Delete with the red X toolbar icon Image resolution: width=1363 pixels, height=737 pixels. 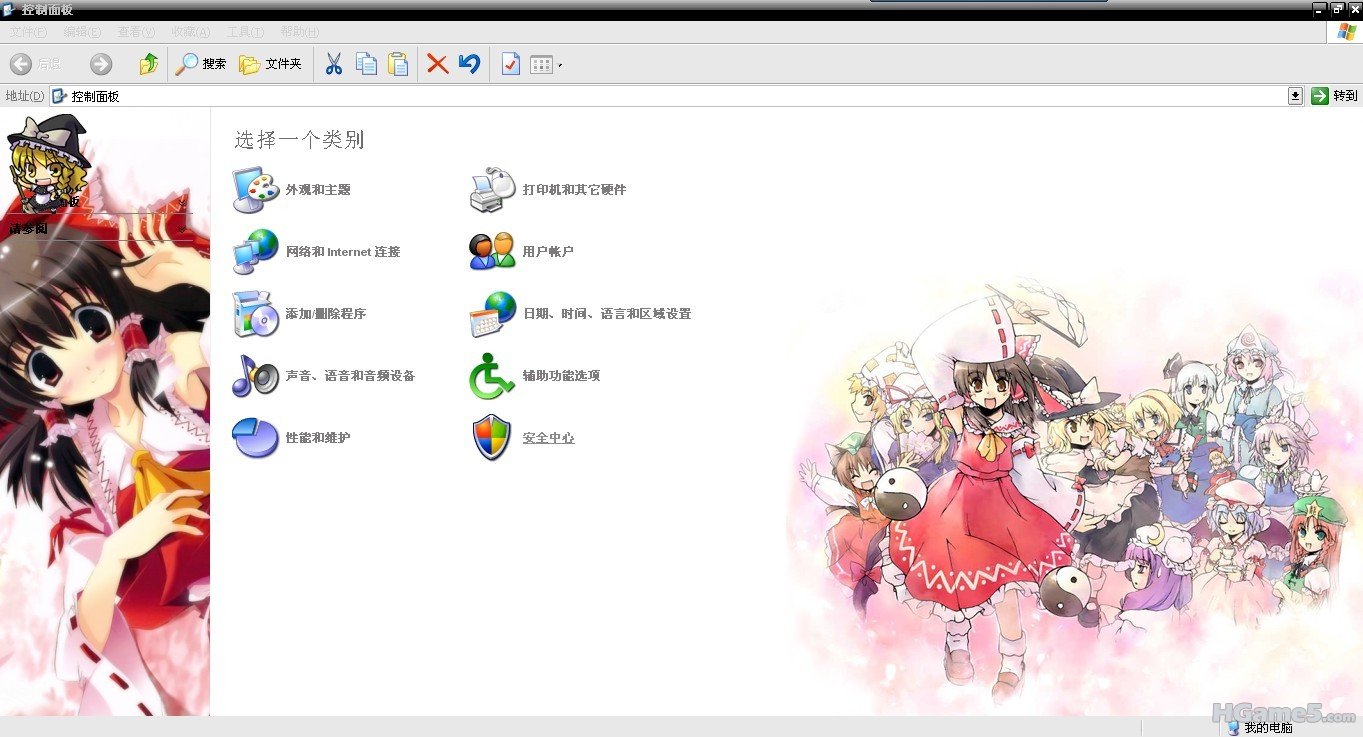(x=437, y=64)
